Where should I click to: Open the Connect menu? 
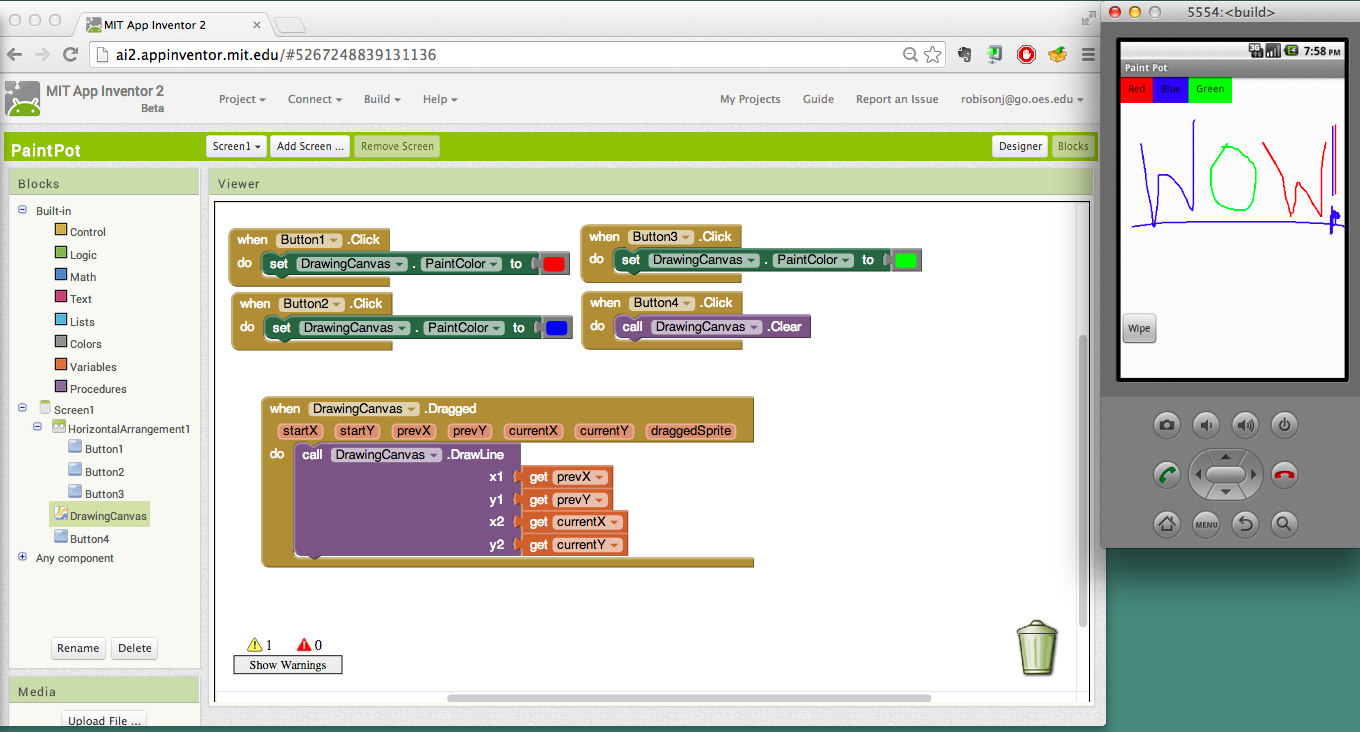tap(315, 99)
